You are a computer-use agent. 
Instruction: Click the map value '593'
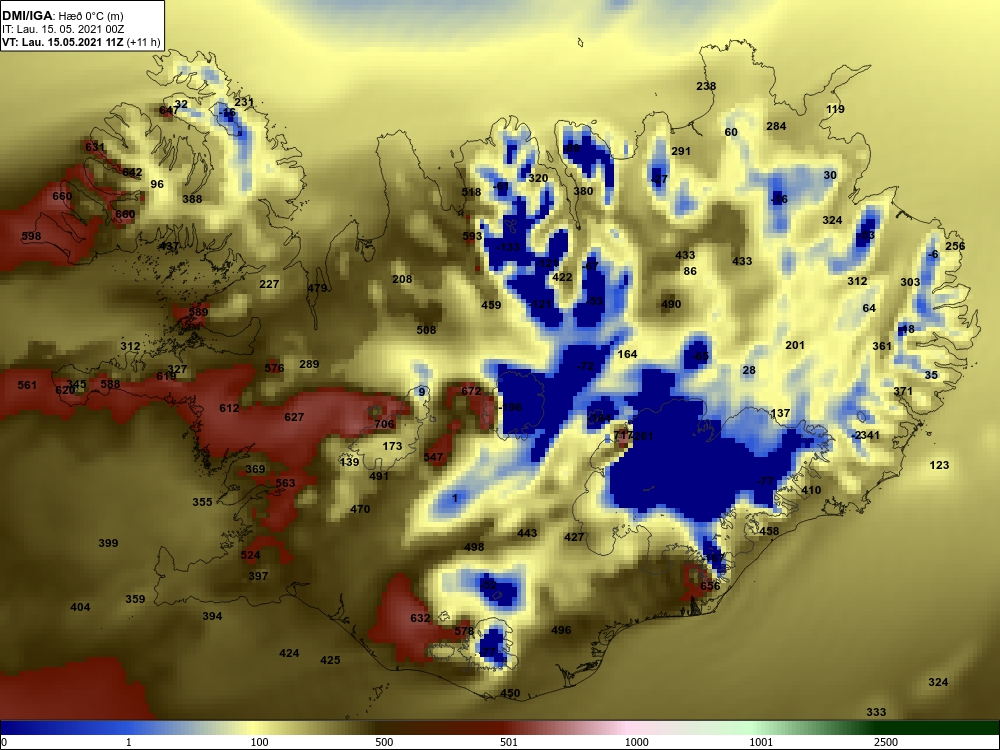pyautogui.click(x=473, y=237)
